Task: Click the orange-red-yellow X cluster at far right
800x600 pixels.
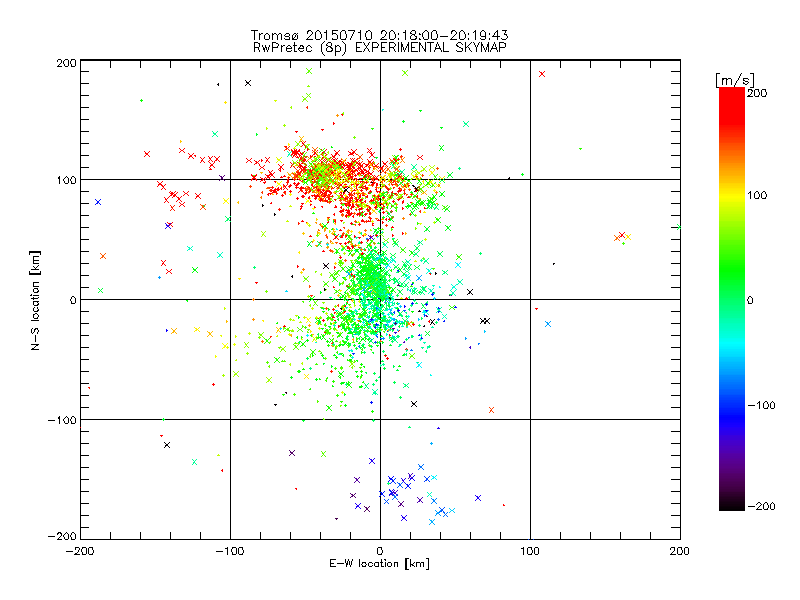Action: pyautogui.click(x=622, y=236)
